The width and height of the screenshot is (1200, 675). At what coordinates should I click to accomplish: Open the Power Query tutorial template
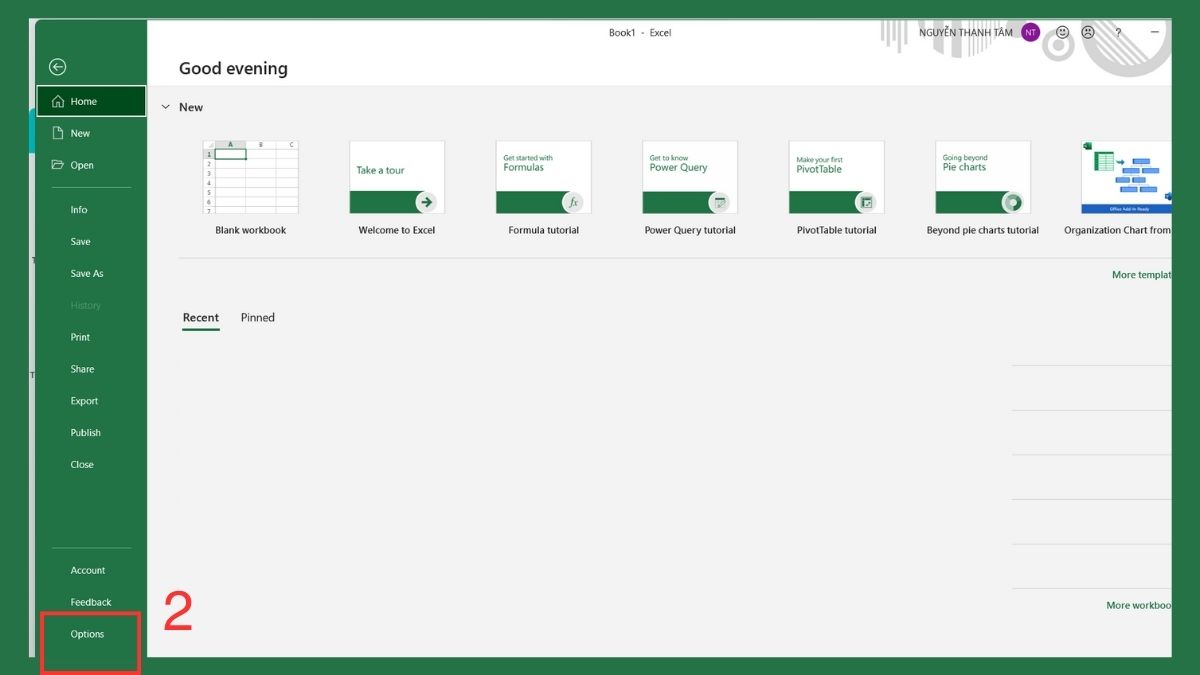[690, 177]
